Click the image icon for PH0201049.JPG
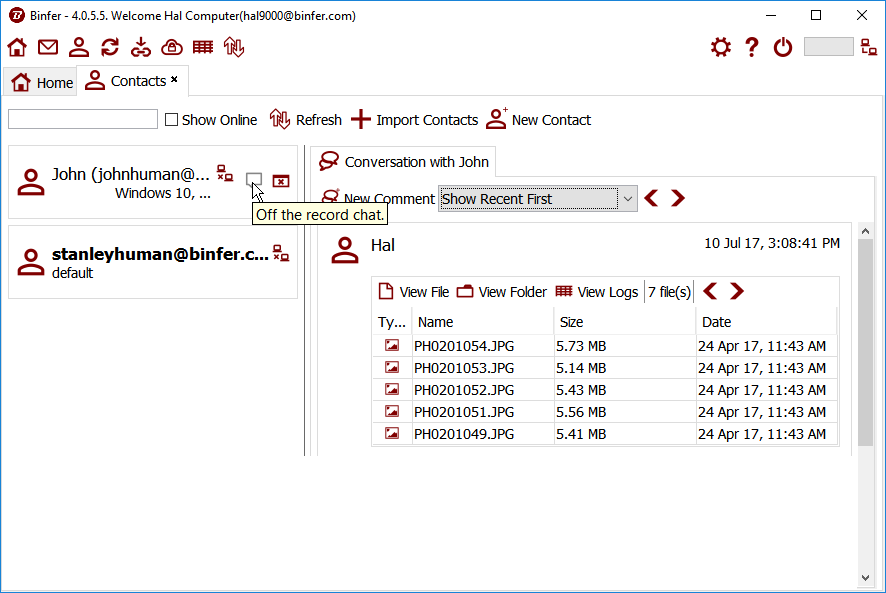This screenshot has width=886, height=593. [392, 434]
